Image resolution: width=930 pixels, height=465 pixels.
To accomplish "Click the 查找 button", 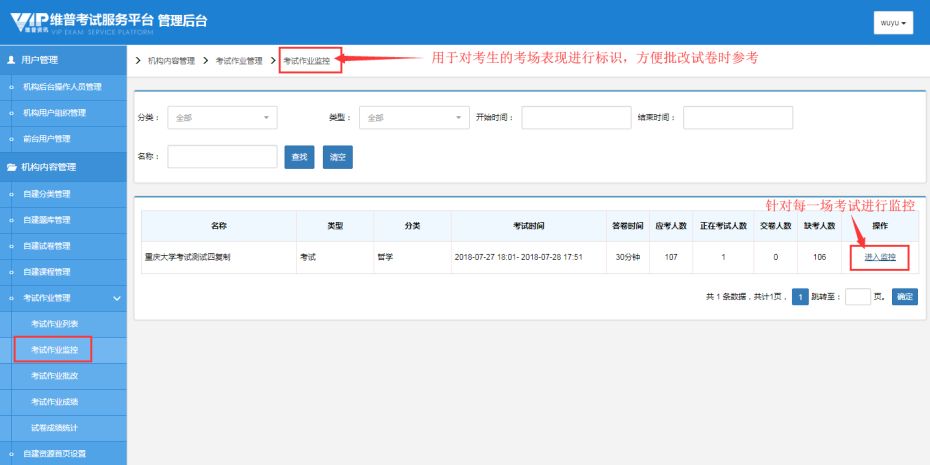I will (x=300, y=157).
